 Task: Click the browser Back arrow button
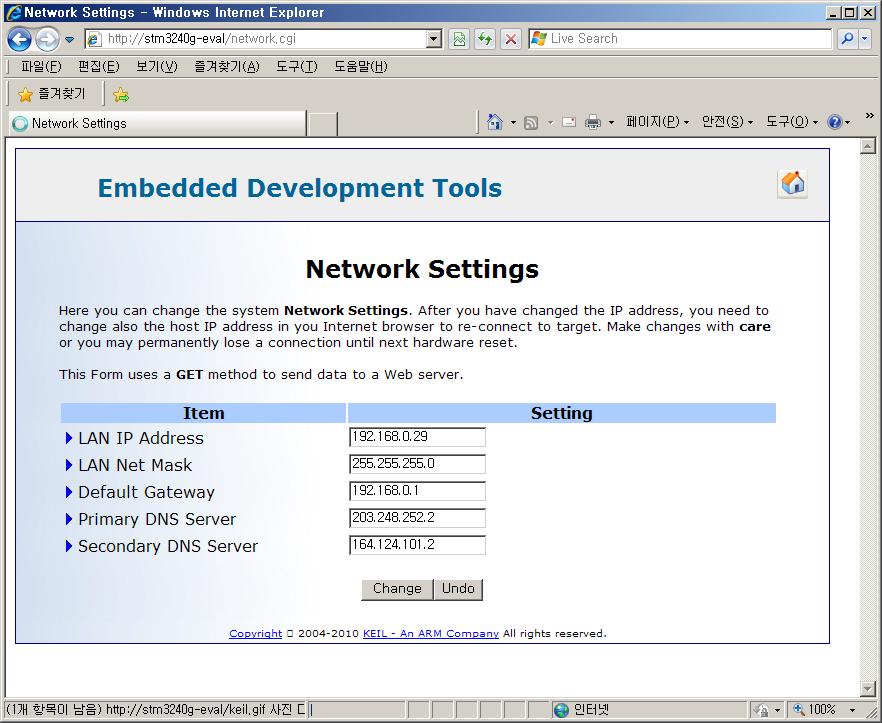pos(19,39)
